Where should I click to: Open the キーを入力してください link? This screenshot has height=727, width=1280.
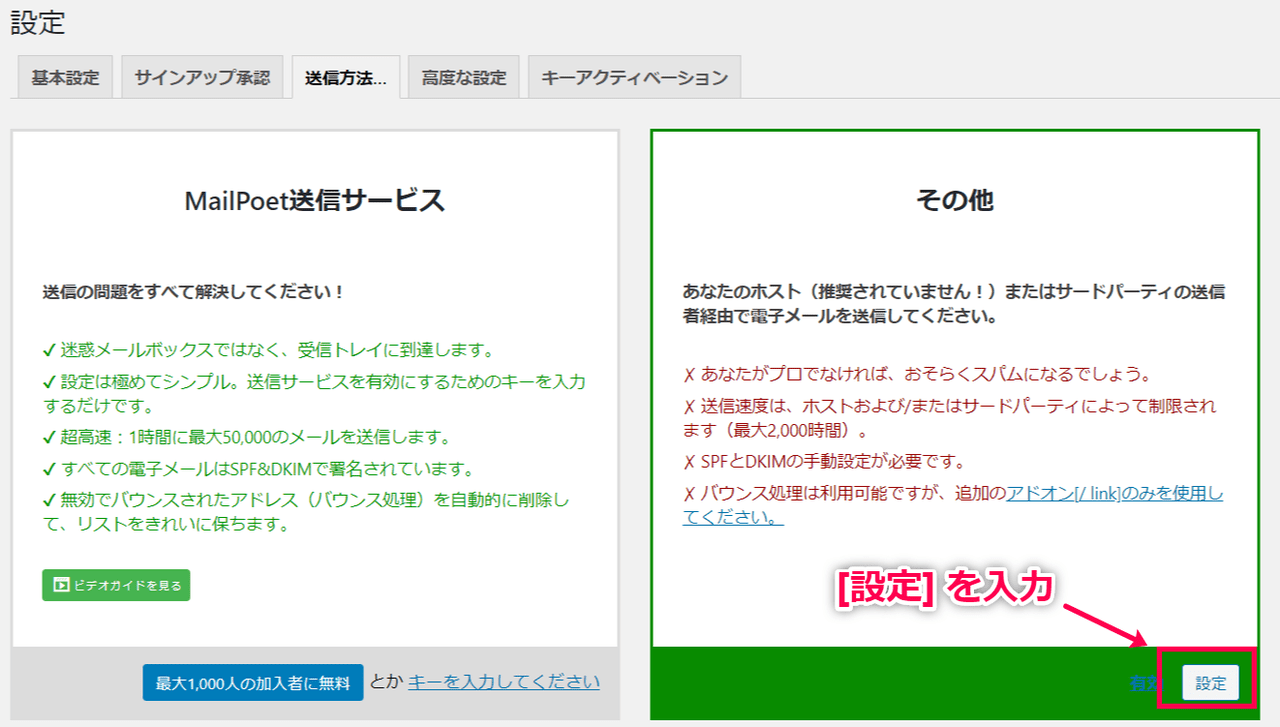504,682
